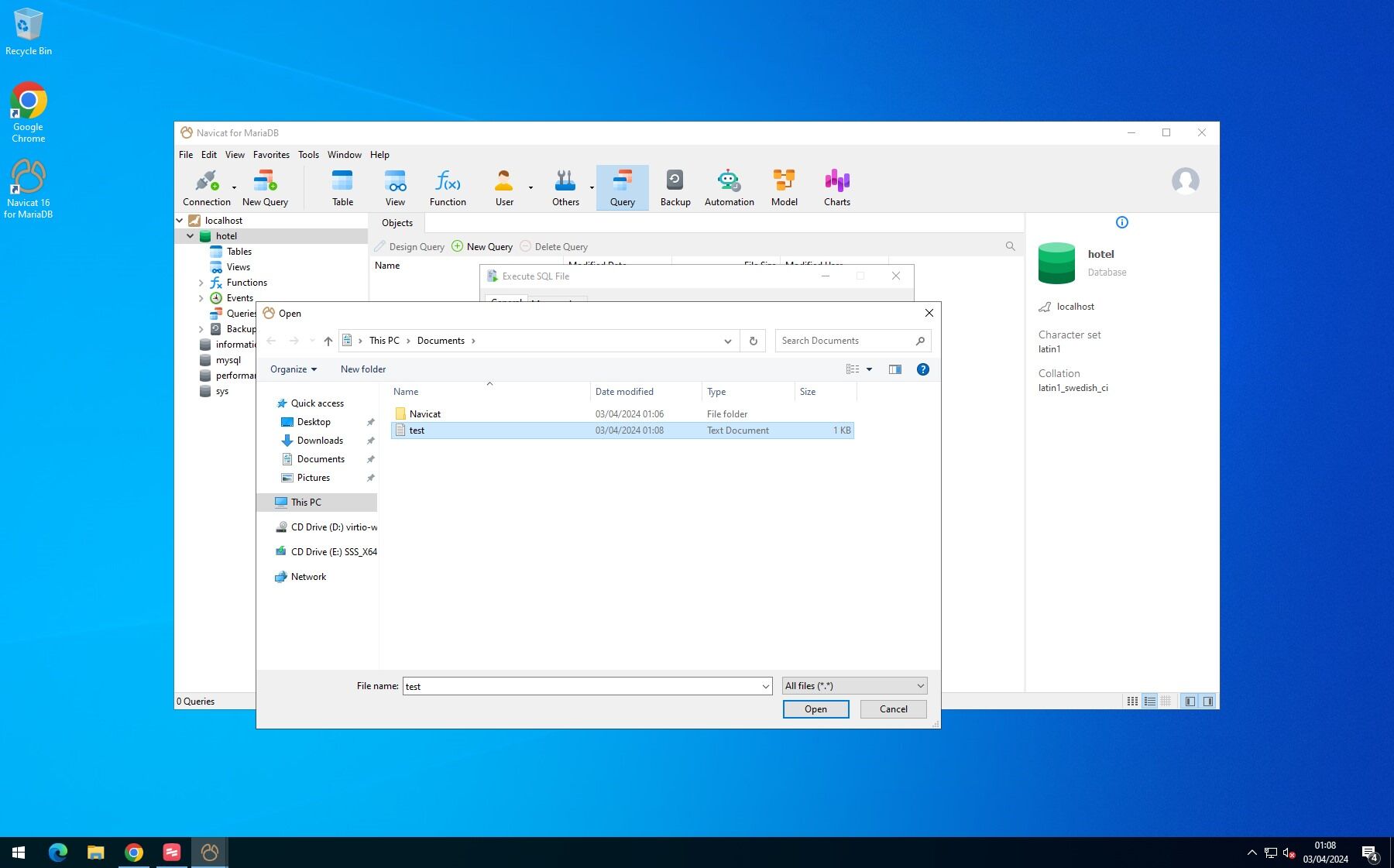Open the Charts tool
Screen dimensions: 1394x868
point(836,188)
